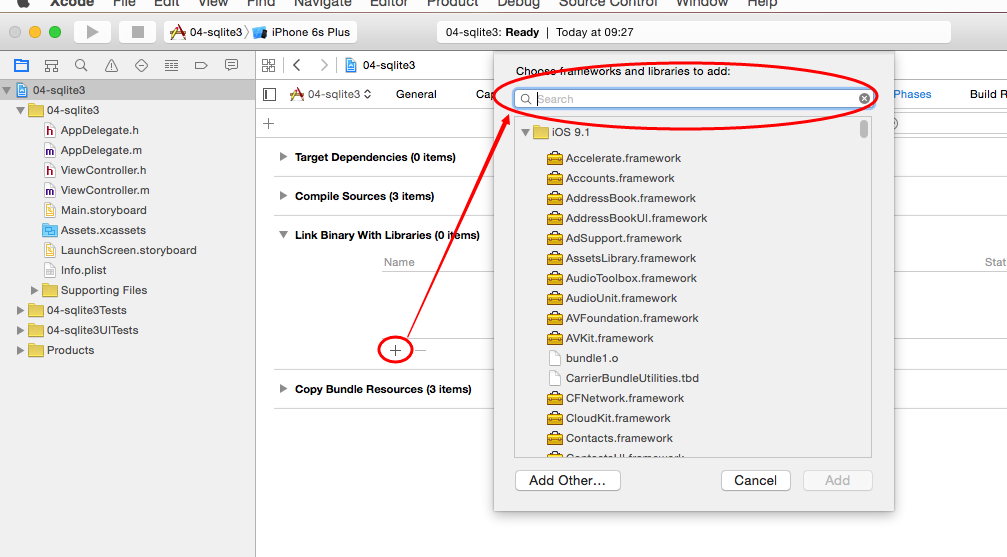Open the related items grid icon

pyautogui.click(x=268, y=65)
